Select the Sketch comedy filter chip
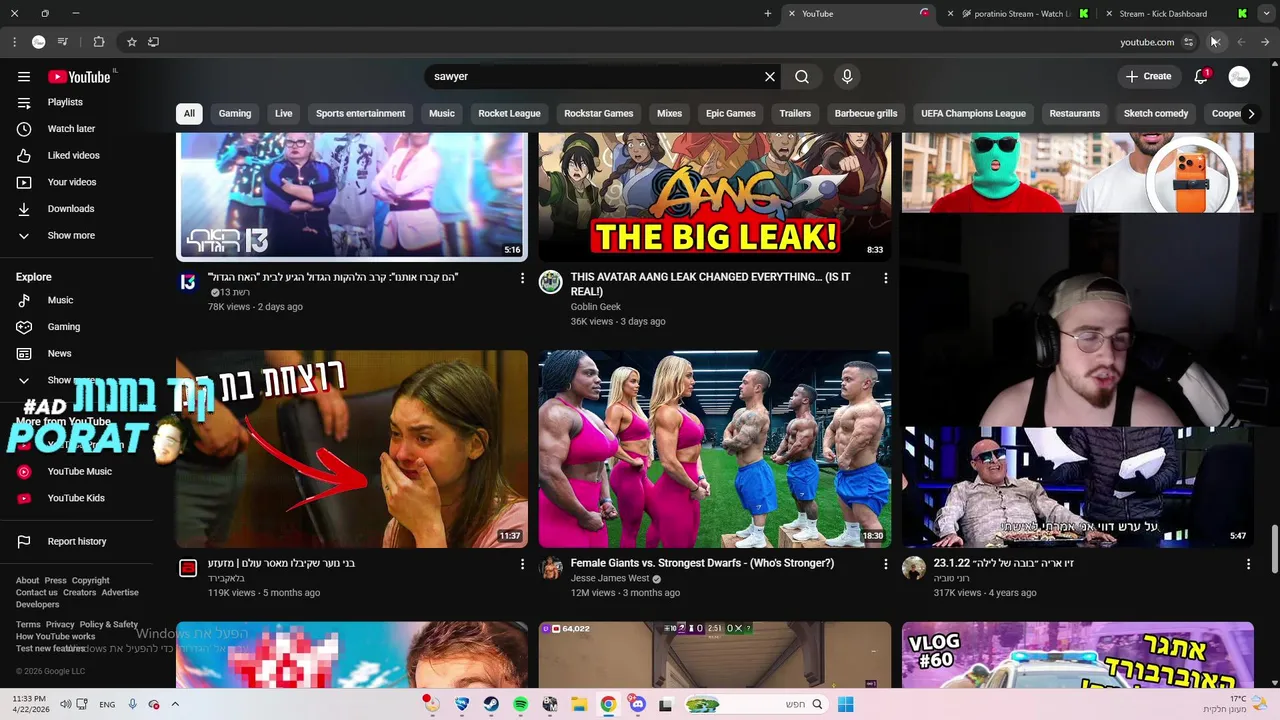This screenshot has width=1280, height=720. coord(1156,114)
